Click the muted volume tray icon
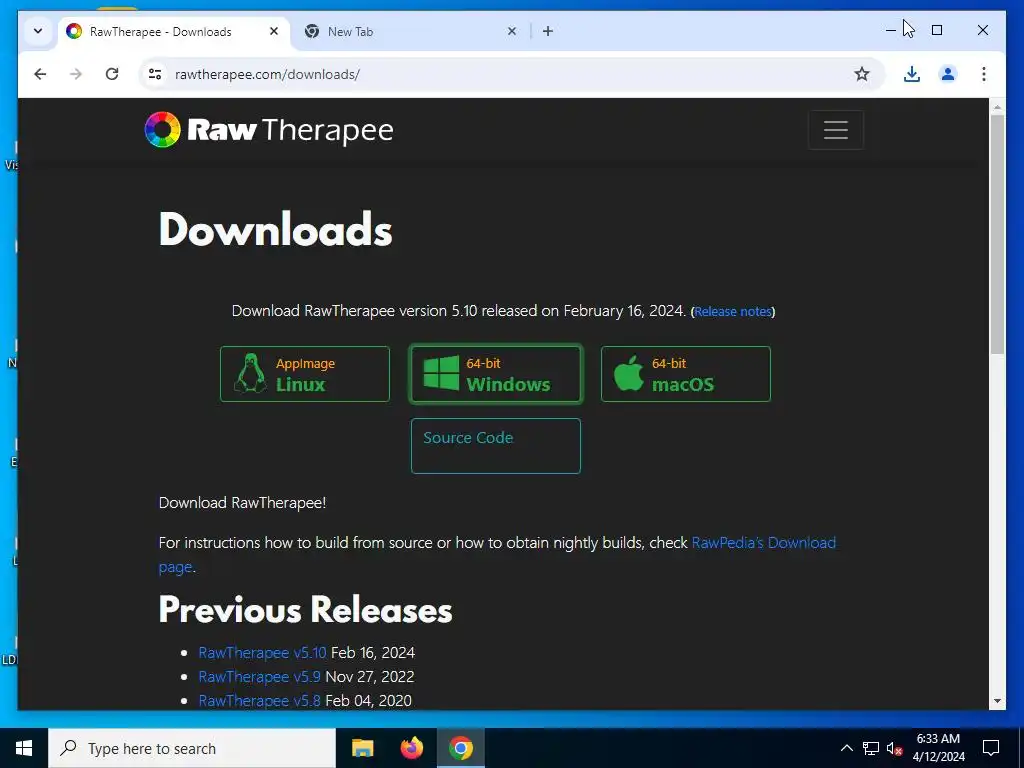The height and width of the screenshot is (768, 1024). click(894, 748)
